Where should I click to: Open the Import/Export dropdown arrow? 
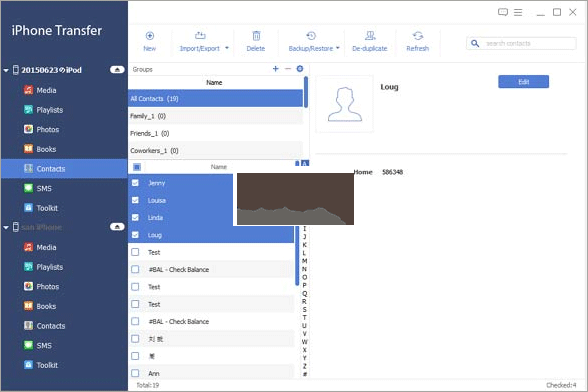tap(227, 48)
